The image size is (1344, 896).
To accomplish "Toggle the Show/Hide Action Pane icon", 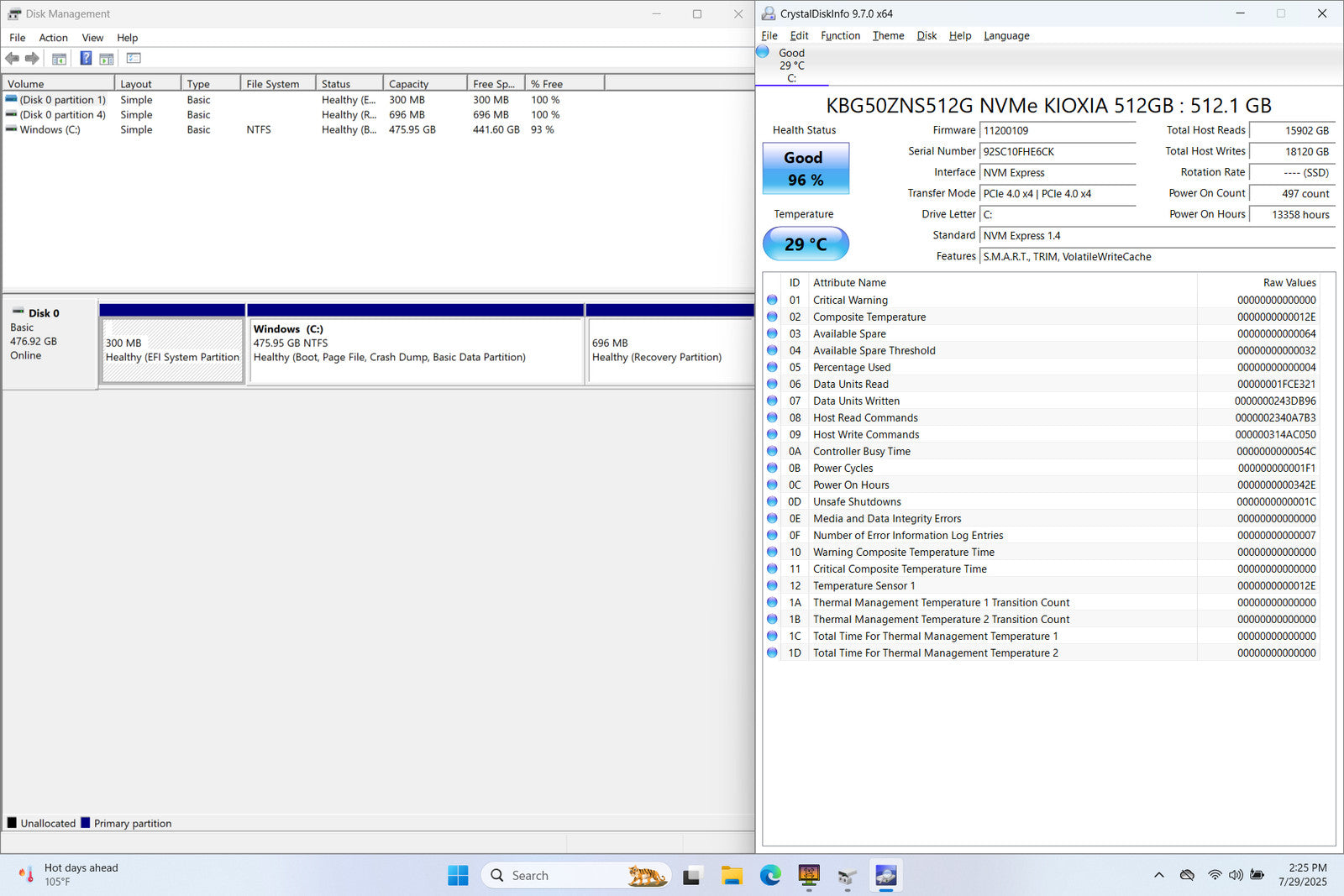I will coord(107,59).
